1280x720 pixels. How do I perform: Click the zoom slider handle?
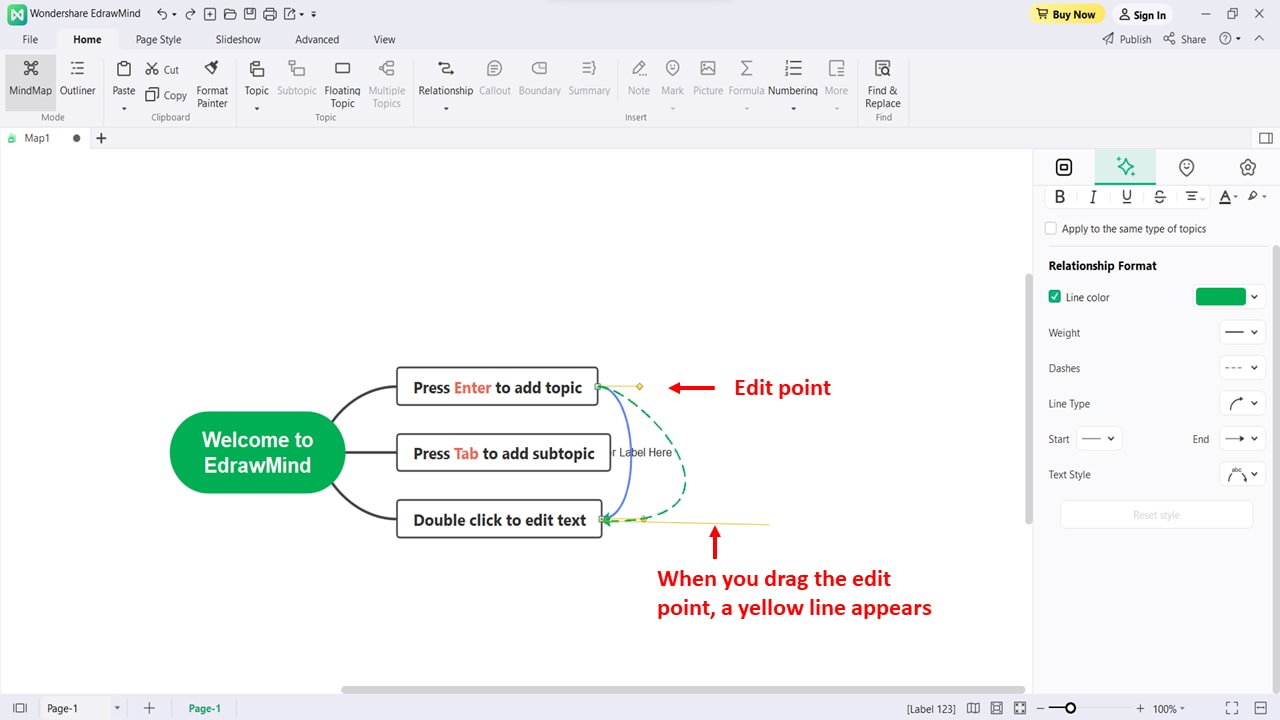(x=1070, y=708)
